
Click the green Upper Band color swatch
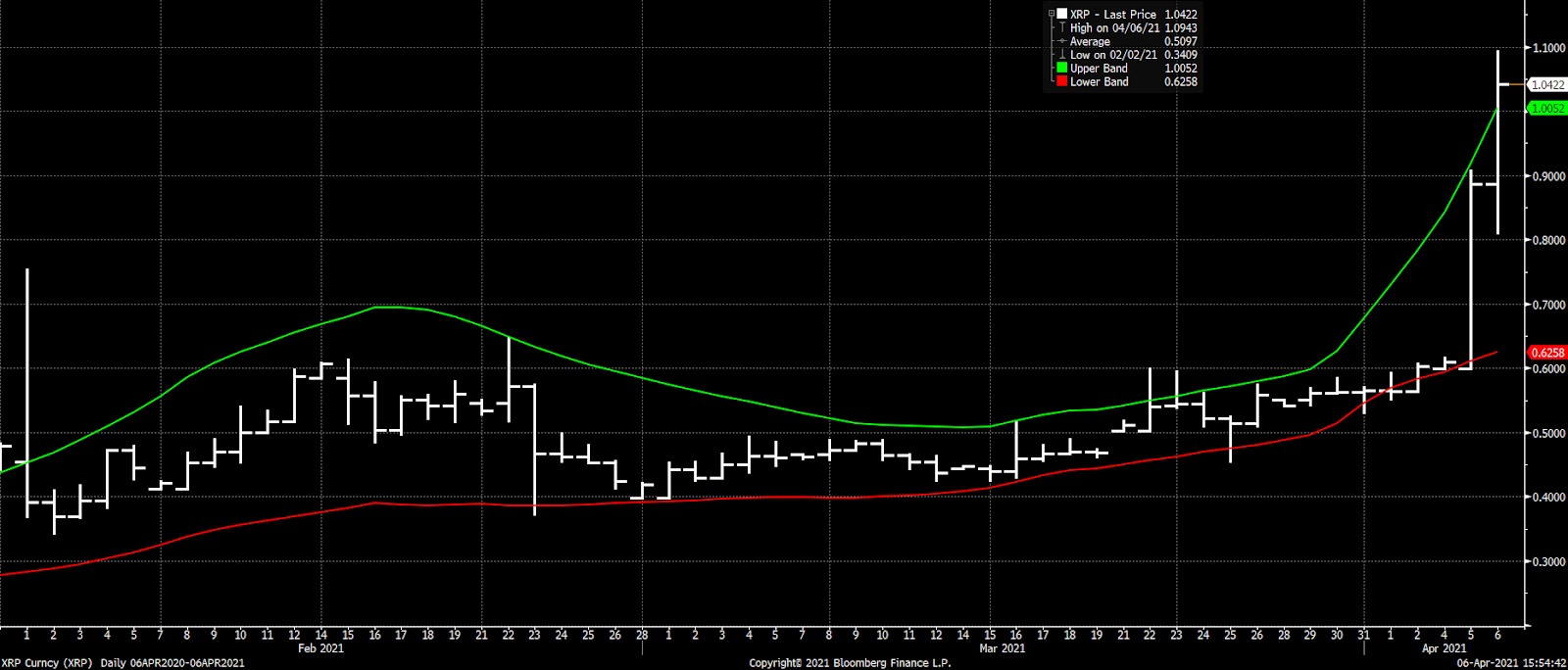[1062, 69]
